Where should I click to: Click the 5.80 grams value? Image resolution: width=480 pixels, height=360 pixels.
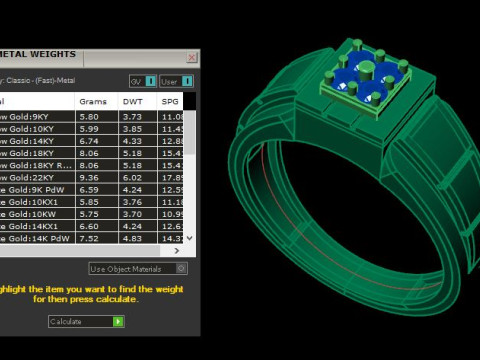[89, 117]
